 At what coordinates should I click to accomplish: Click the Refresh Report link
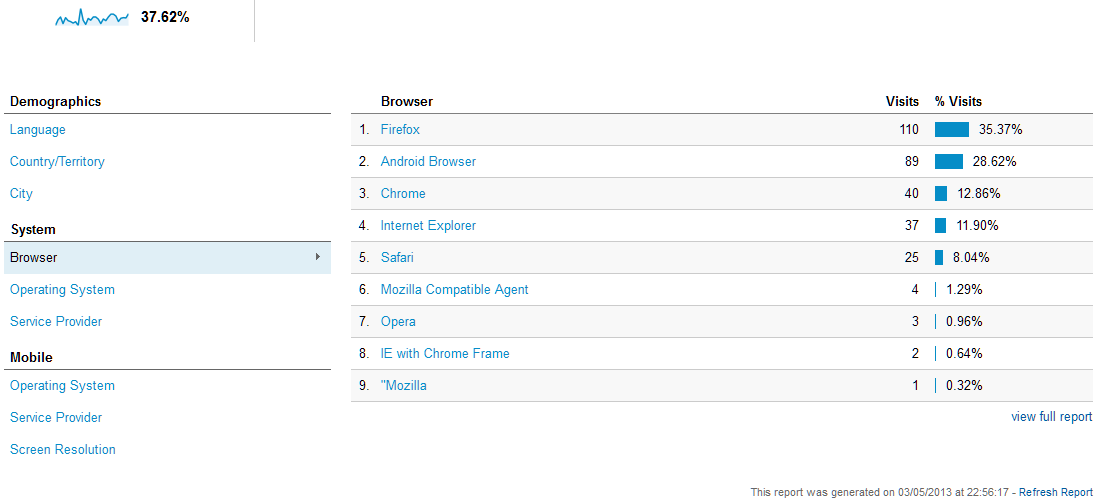[x=1056, y=492]
